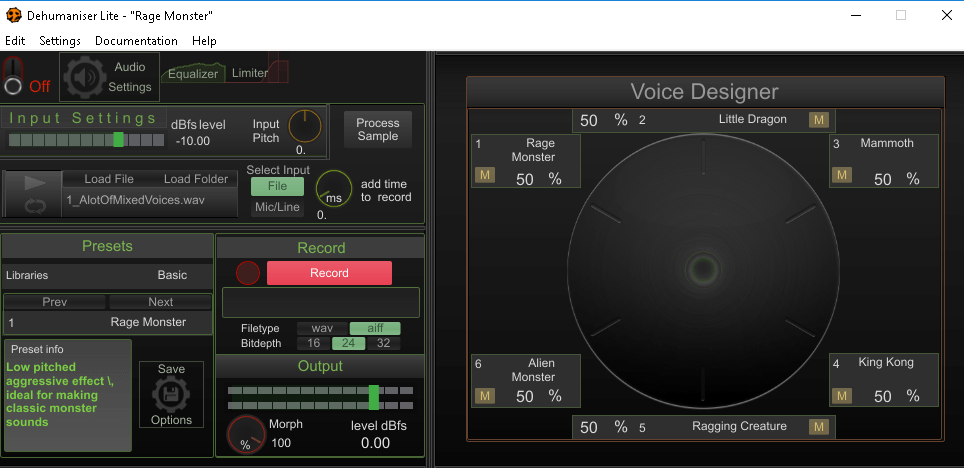This screenshot has width=964, height=468.
Task: Open the Documentation menu
Action: pos(136,41)
